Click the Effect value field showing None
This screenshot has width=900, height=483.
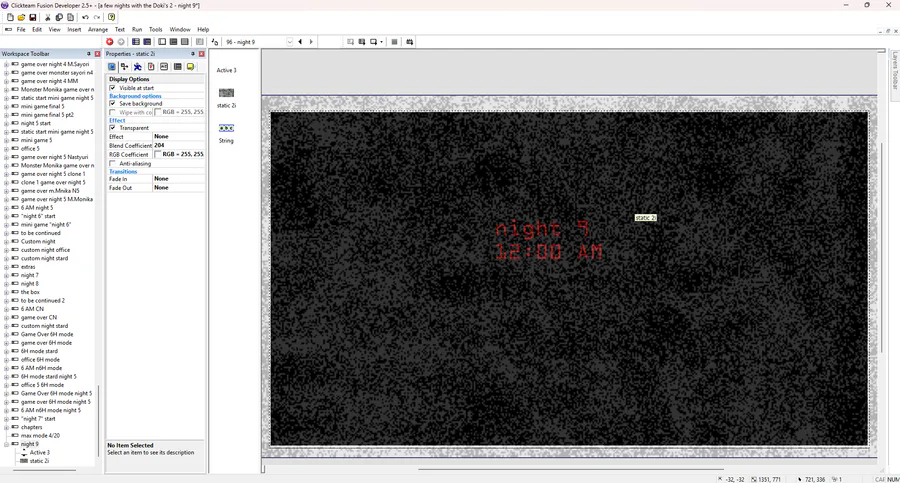coord(179,137)
